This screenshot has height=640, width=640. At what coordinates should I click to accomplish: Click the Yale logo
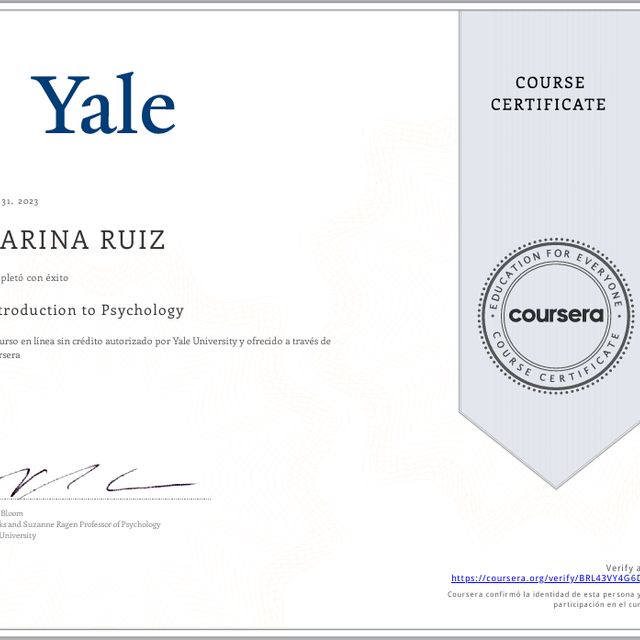[x=103, y=103]
